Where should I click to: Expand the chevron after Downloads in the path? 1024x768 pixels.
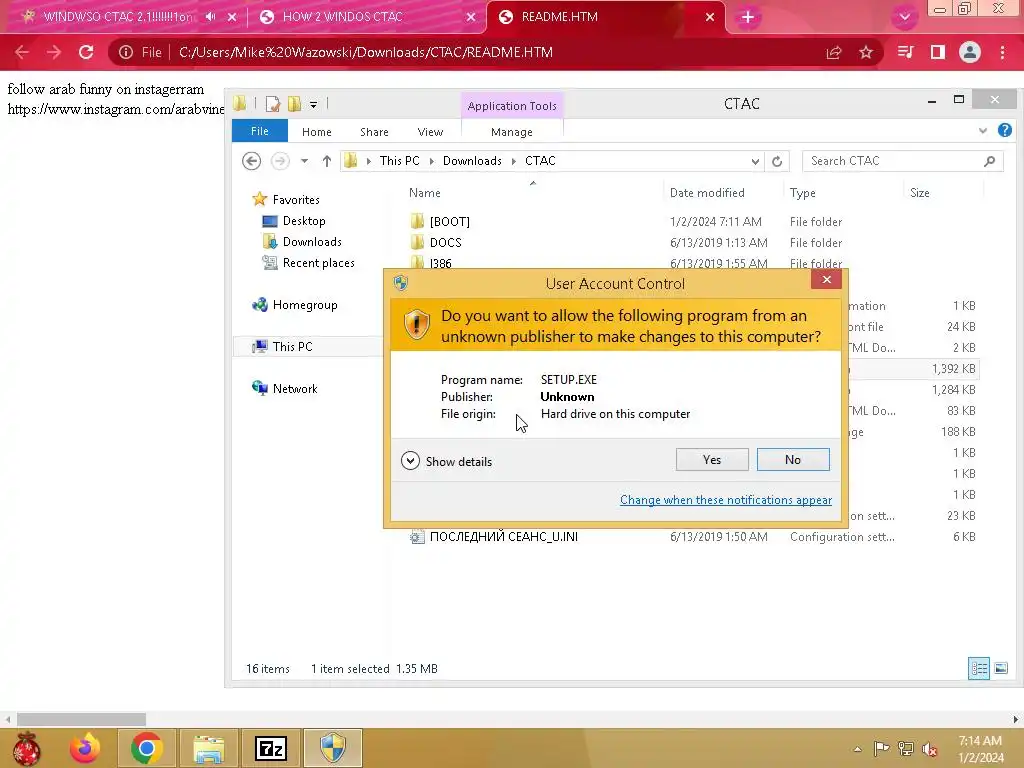[x=513, y=161]
